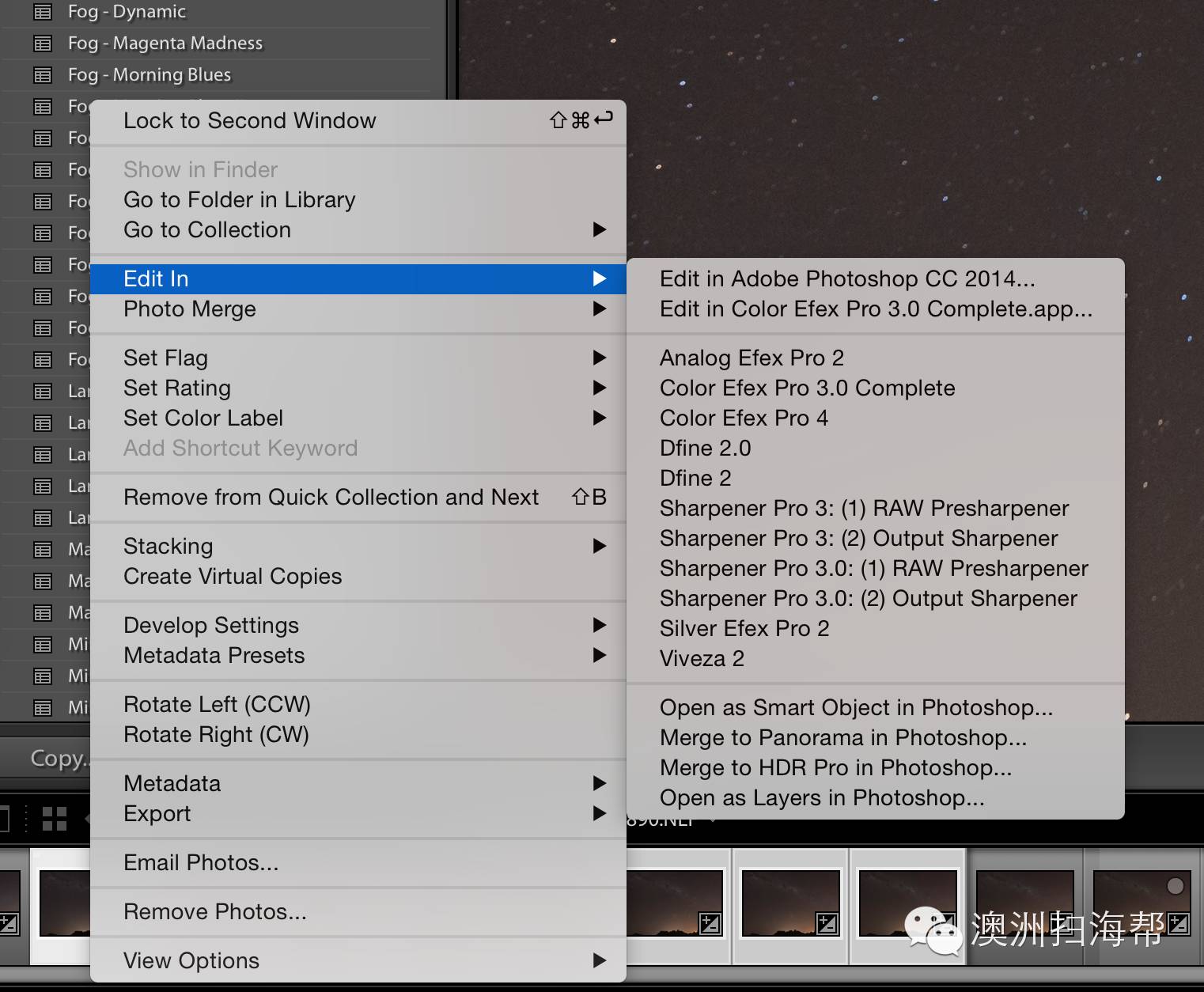Choose Merge to HDR Pro in Photoshop...
Screen dimensions: 1204x992
(x=876, y=767)
